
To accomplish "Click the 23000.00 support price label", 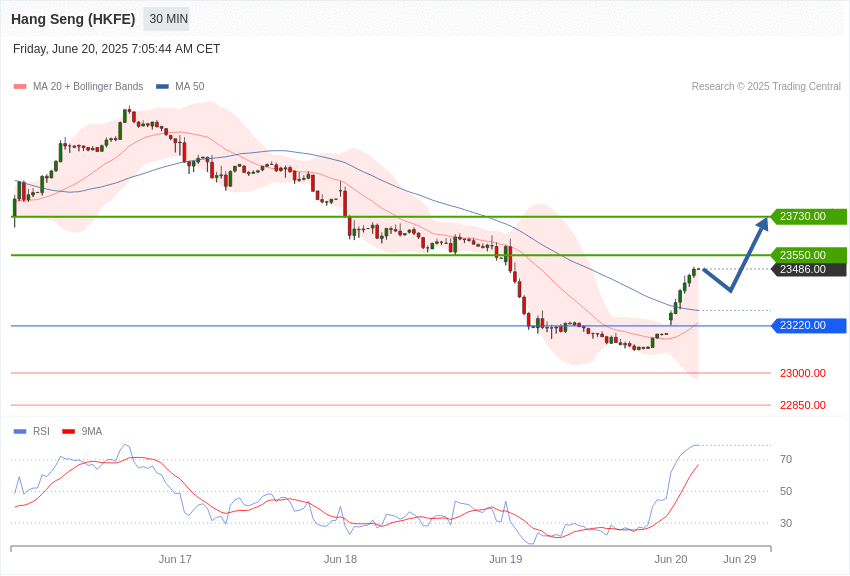I will coord(803,373).
